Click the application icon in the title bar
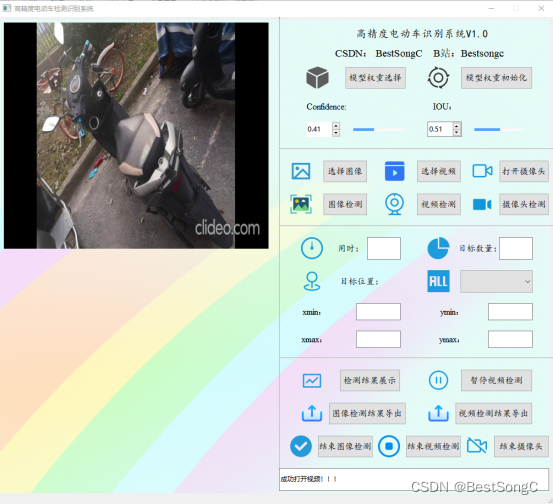The image size is (553, 504). point(7,8)
